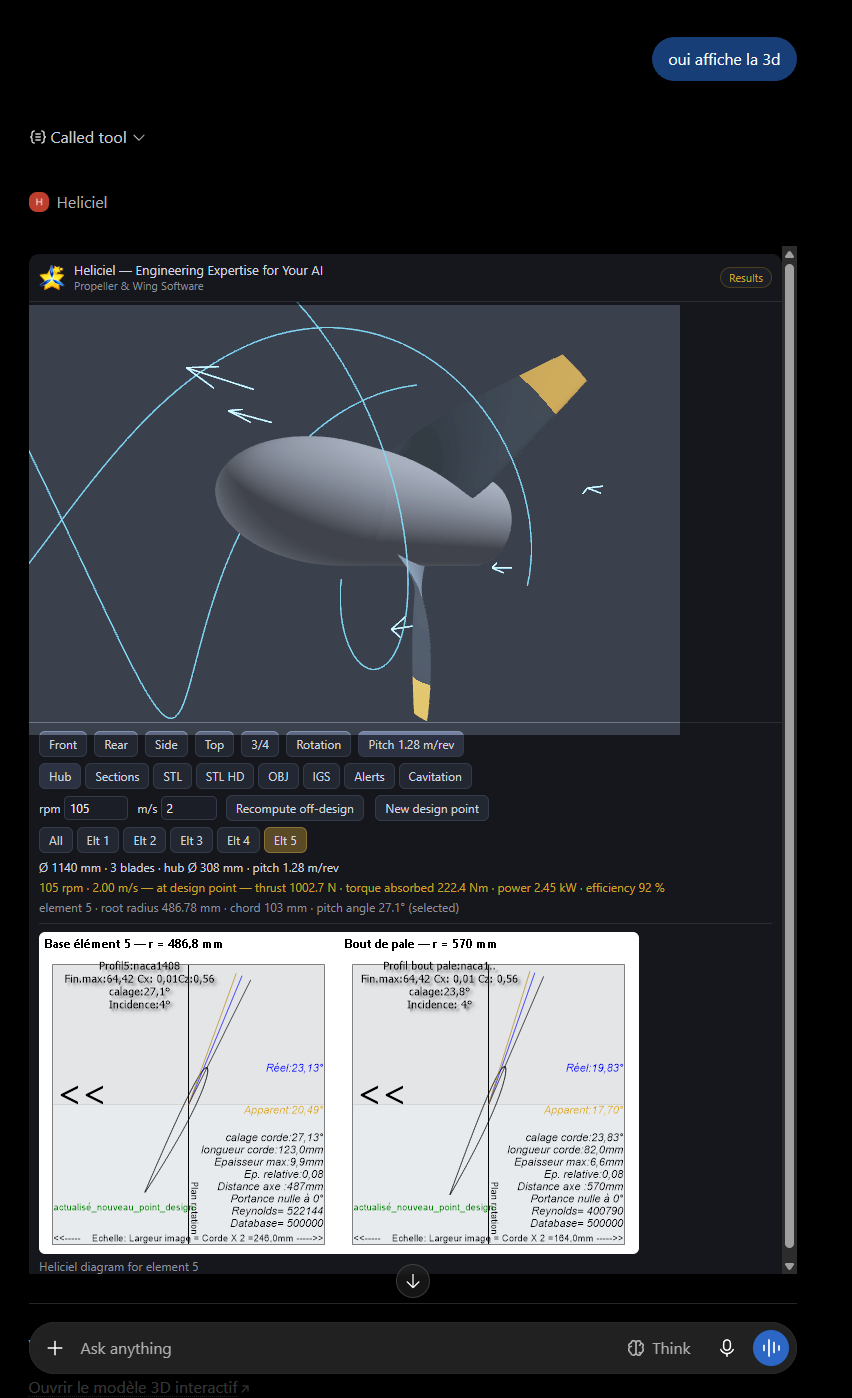This screenshot has width=852, height=1398.
Task: Select the Elt 3 tab
Action: pyautogui.click(x=192, y=841)
